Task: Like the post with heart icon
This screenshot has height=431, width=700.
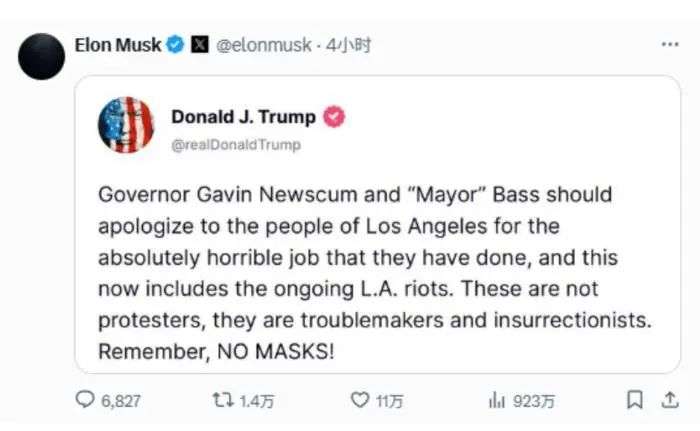Action: [x=360, y=400]
